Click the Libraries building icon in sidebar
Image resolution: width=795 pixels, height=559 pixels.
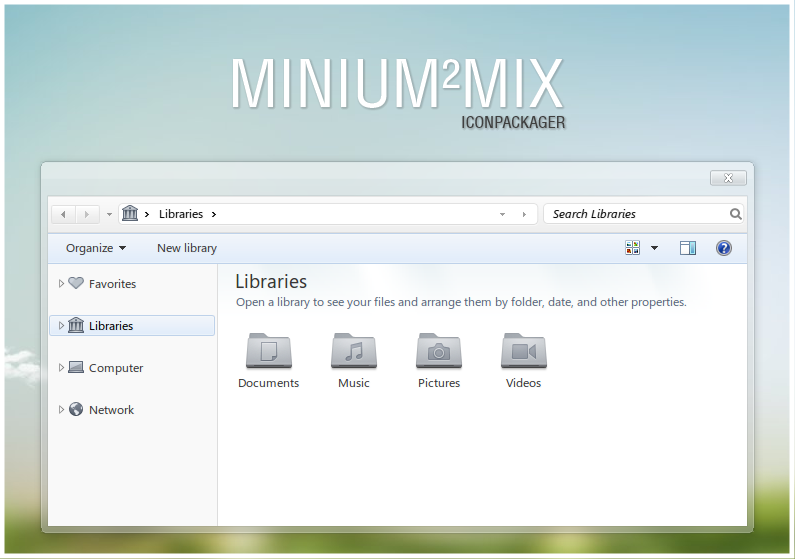point(76,324)
